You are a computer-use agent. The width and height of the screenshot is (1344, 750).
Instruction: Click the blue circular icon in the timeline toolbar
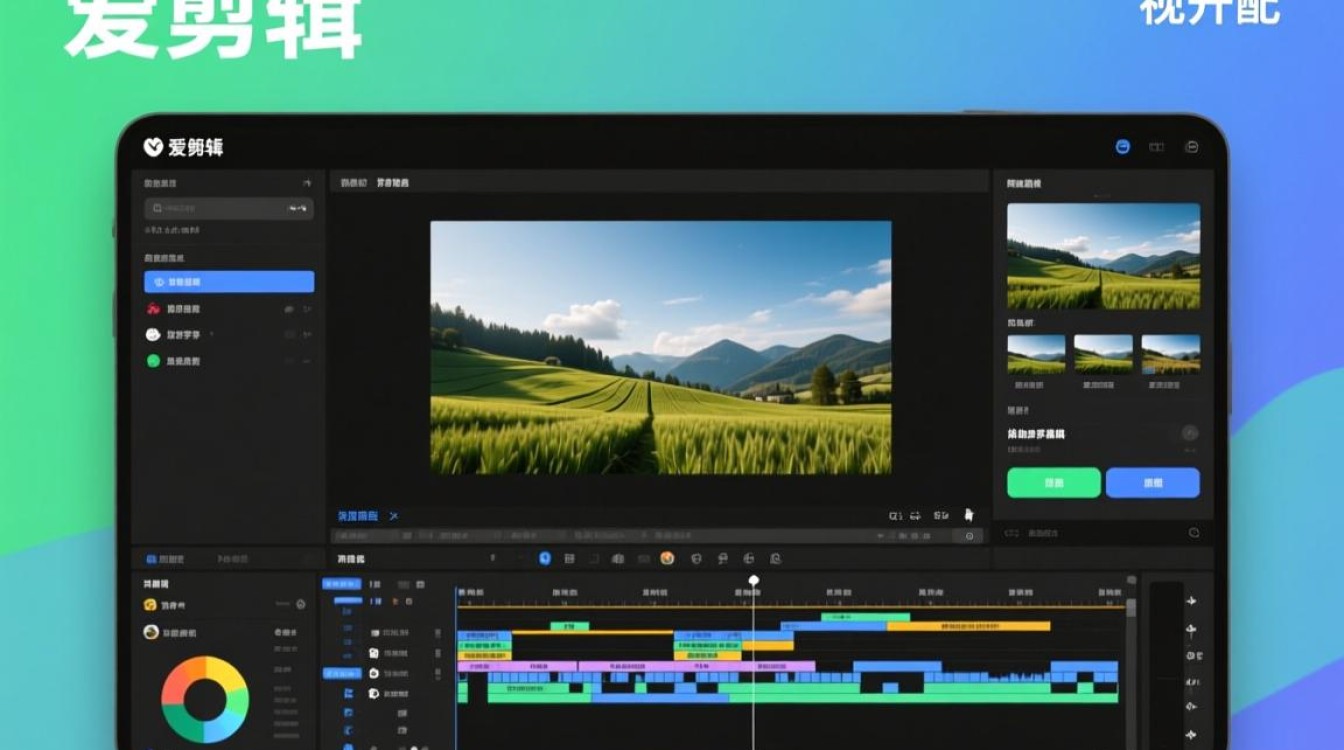pos(545,558)
